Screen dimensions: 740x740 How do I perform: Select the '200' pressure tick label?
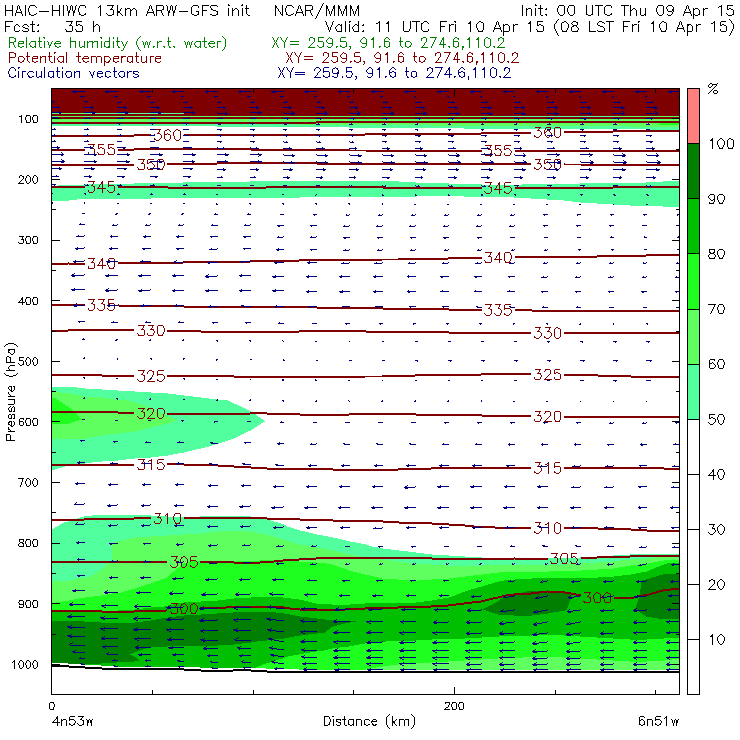coord(28,179)
